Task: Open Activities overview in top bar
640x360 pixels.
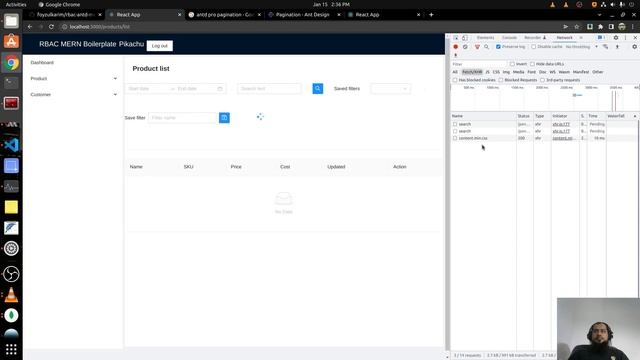Action: pyautogui.click(x=16, y=4)
